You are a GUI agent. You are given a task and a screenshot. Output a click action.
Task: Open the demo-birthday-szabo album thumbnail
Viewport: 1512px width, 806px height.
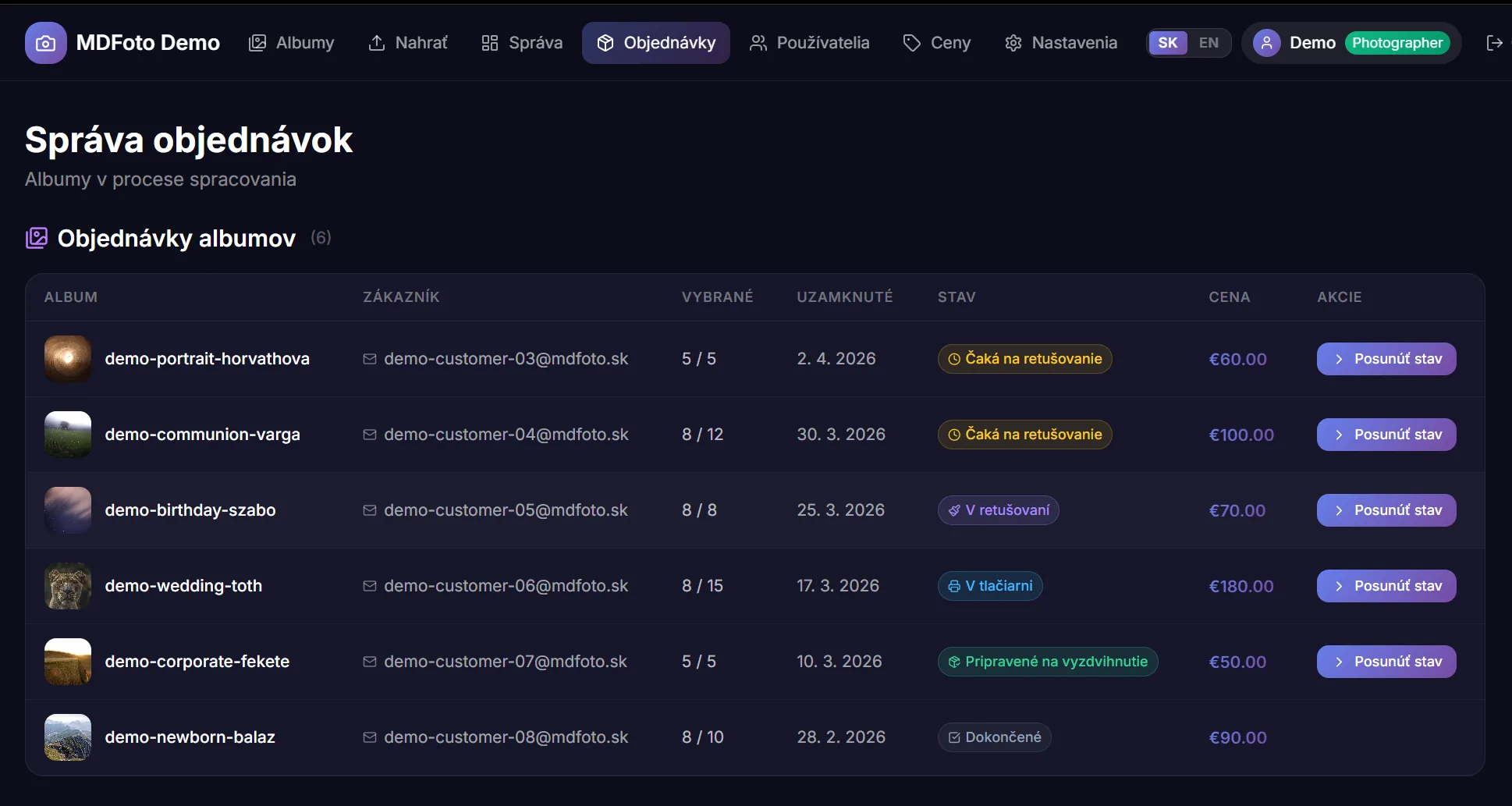67,510
